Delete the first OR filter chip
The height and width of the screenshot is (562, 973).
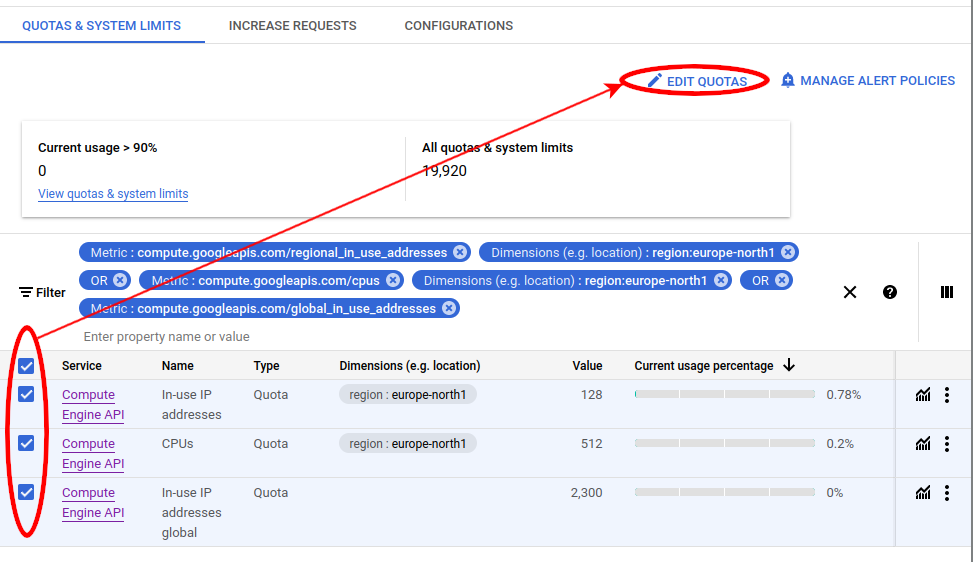[120, 281]
